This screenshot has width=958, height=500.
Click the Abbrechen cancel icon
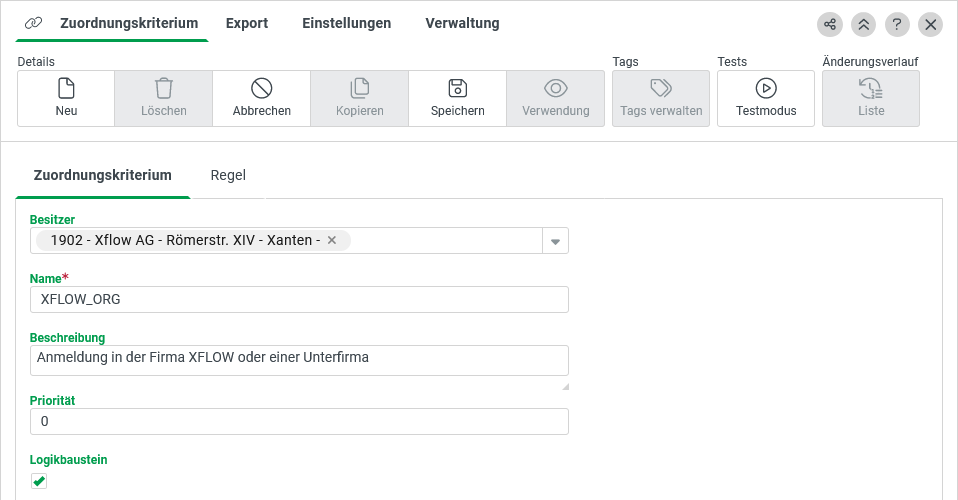(x=262, y=88)
